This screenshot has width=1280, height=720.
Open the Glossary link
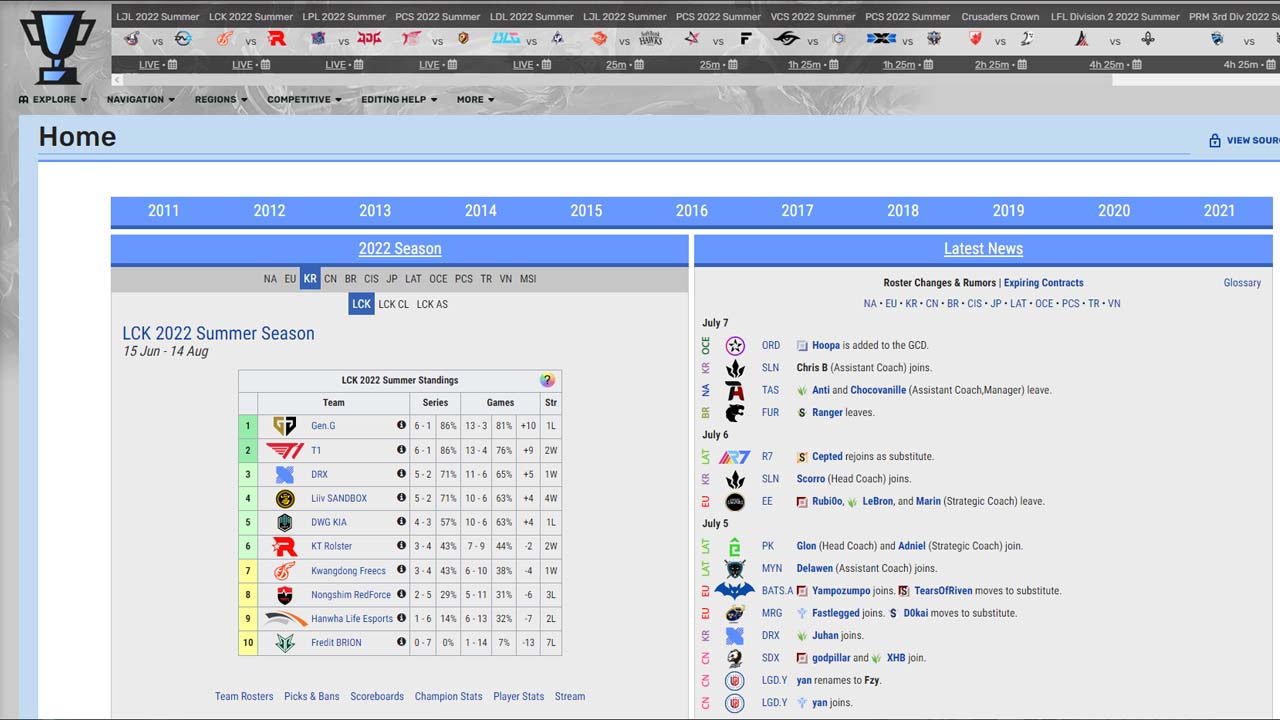coord(1242,283)
